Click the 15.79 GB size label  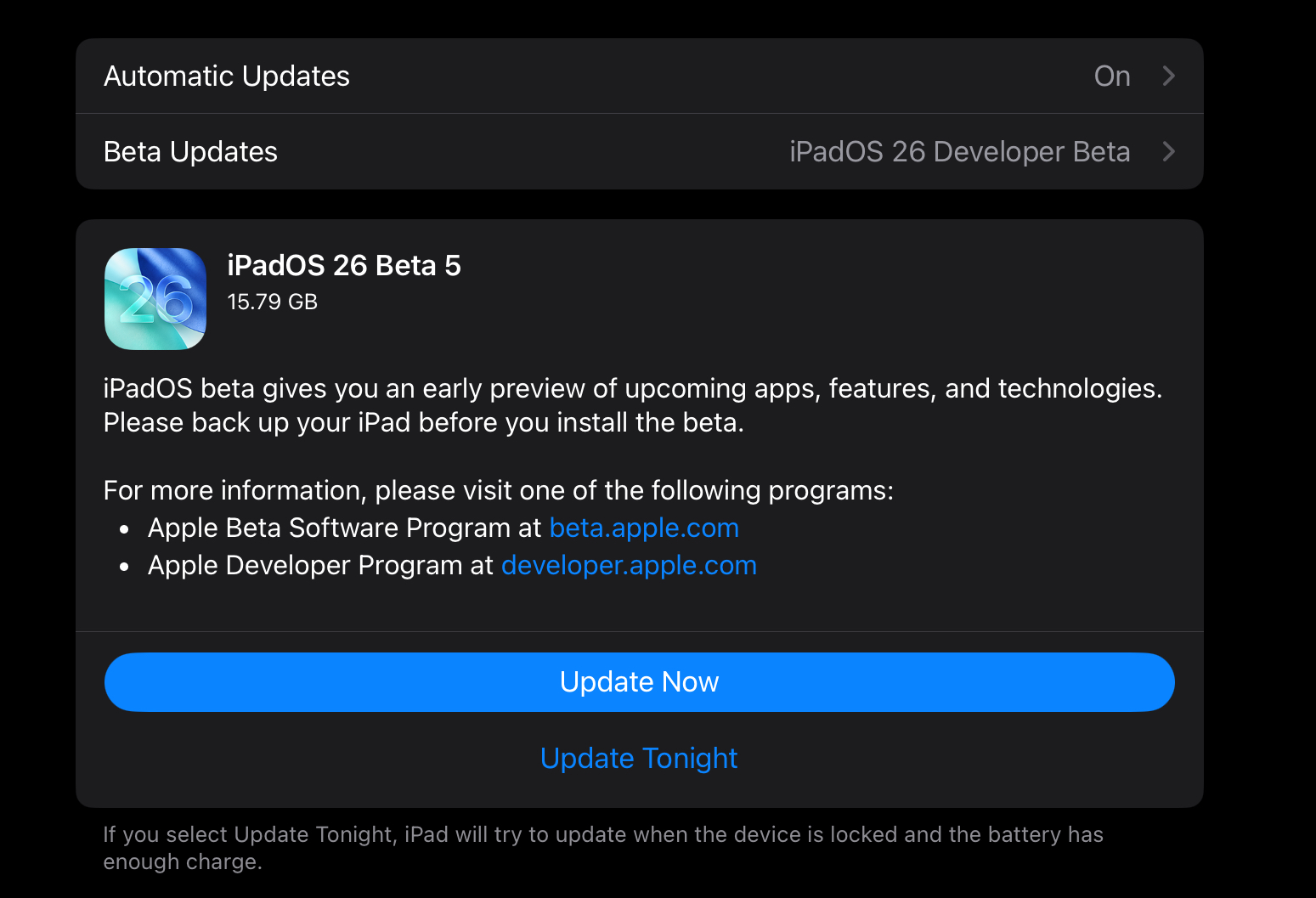(x=272, y=302)
